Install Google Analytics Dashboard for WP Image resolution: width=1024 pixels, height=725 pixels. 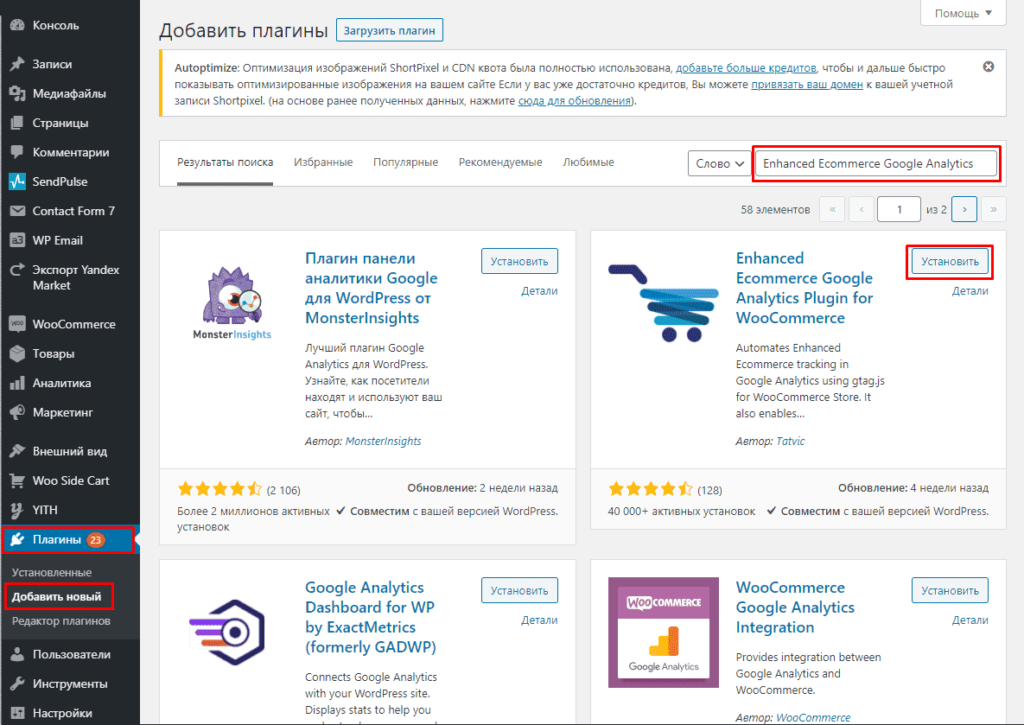(x=519, y=590)
